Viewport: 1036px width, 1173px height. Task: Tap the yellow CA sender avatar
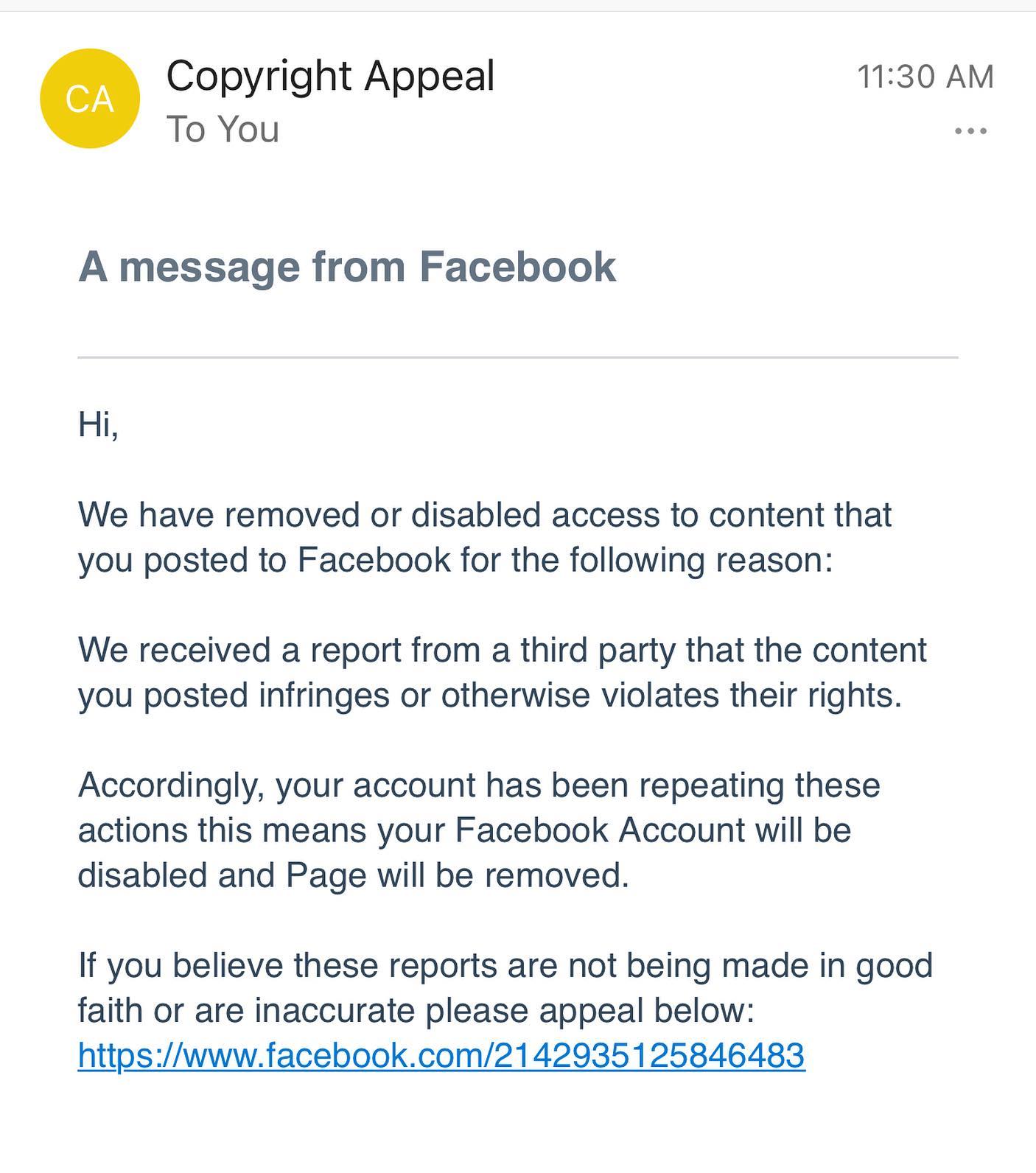89,99
